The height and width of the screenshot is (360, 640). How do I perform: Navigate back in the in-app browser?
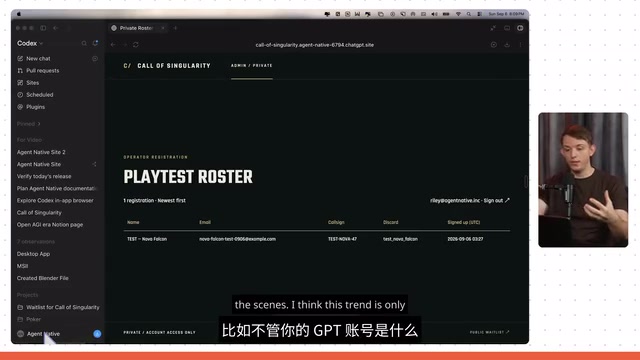click(113, 45)
